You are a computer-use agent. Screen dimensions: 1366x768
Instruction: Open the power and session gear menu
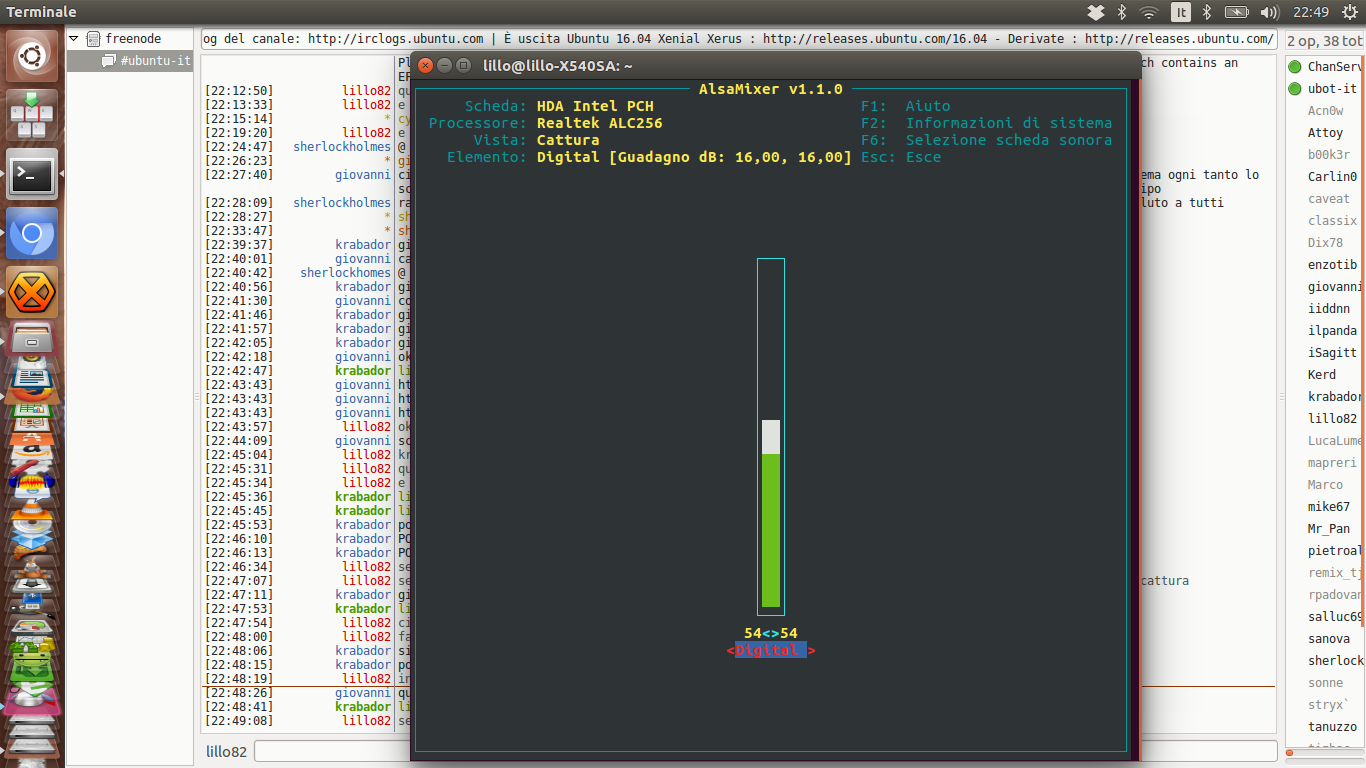(x=1349, y=12)
